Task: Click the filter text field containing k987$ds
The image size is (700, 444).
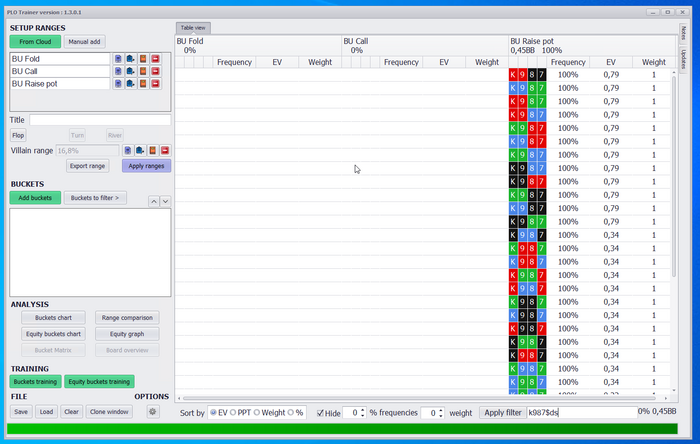Action: (582, 413)
